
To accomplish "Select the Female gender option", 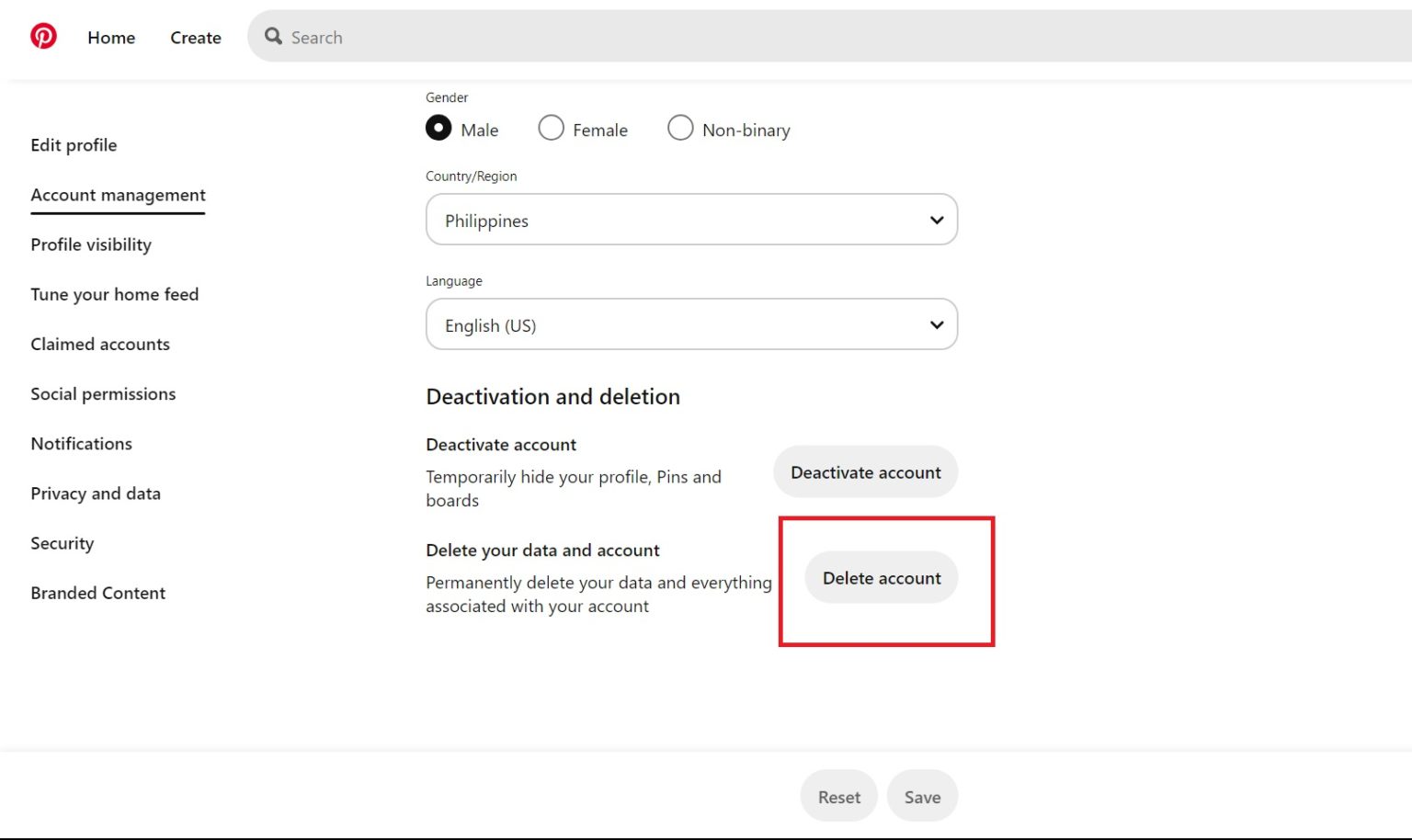I will click(x=551, y=129).
